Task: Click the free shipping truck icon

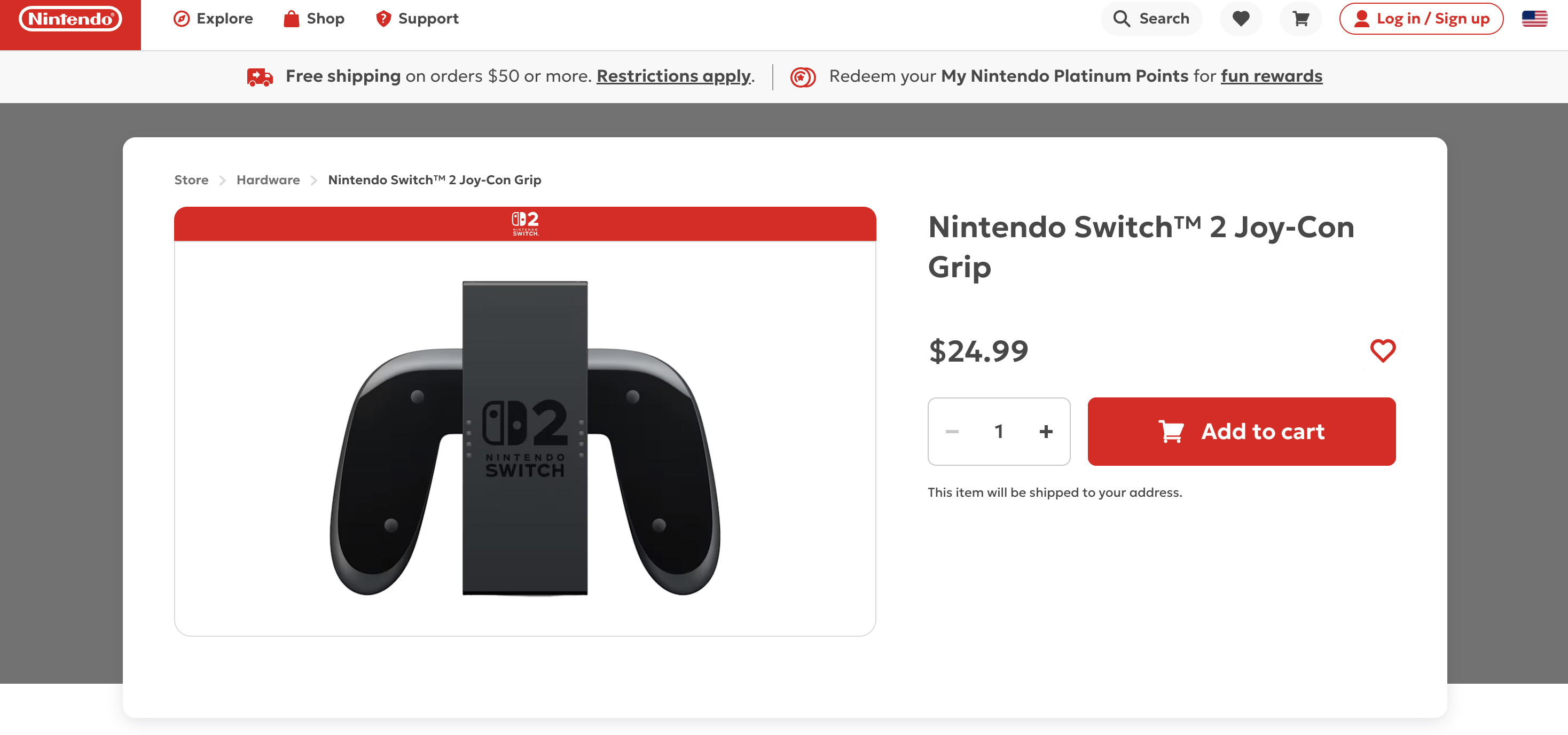Action: click(x=260, y=77)
